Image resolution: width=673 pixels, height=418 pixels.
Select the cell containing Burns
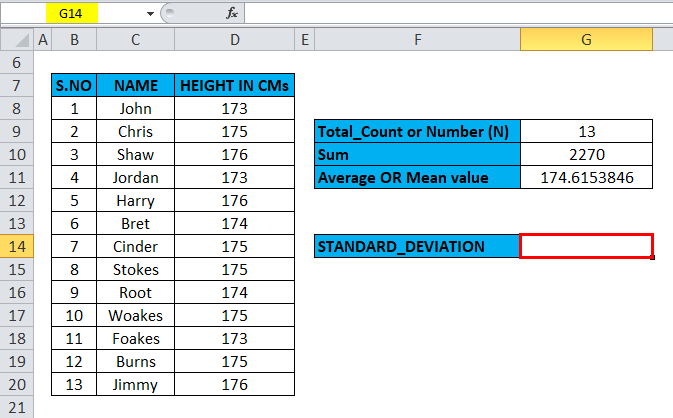pyautogui.click(x=136, y=361)
